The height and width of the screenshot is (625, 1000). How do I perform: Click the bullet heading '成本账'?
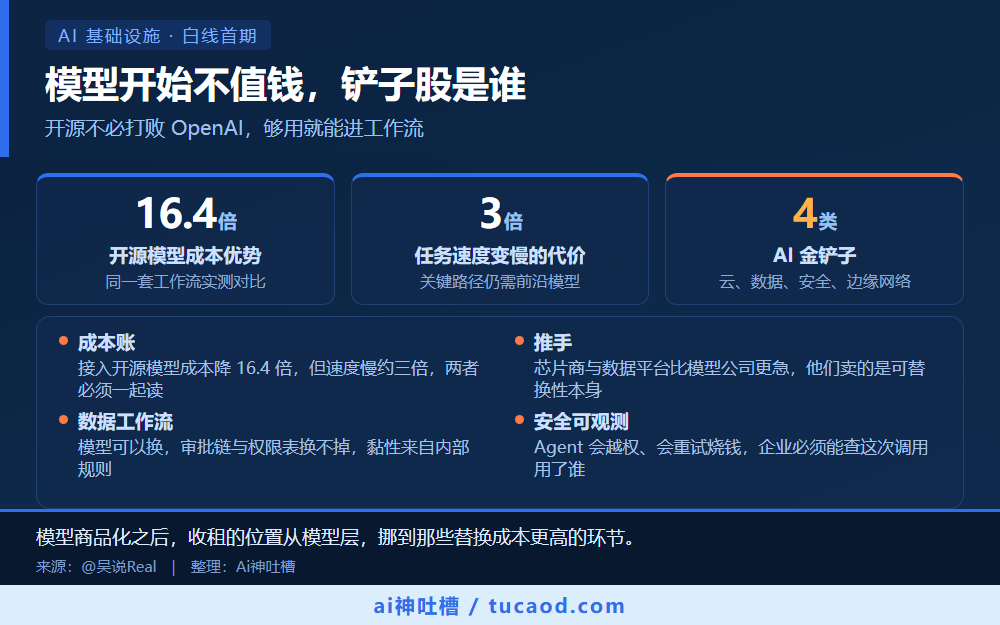coord(107,342)
